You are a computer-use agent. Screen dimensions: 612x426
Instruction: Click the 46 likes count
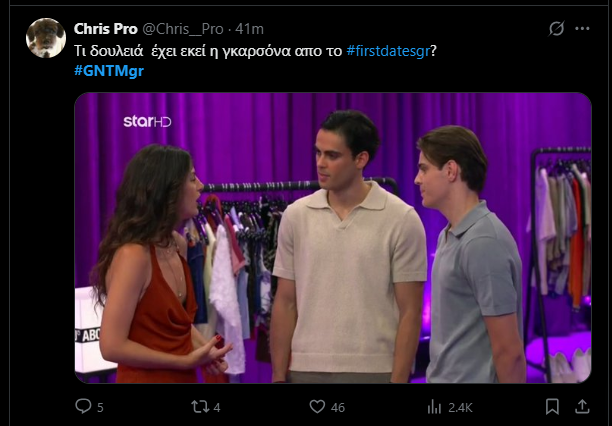pos(337,407)
